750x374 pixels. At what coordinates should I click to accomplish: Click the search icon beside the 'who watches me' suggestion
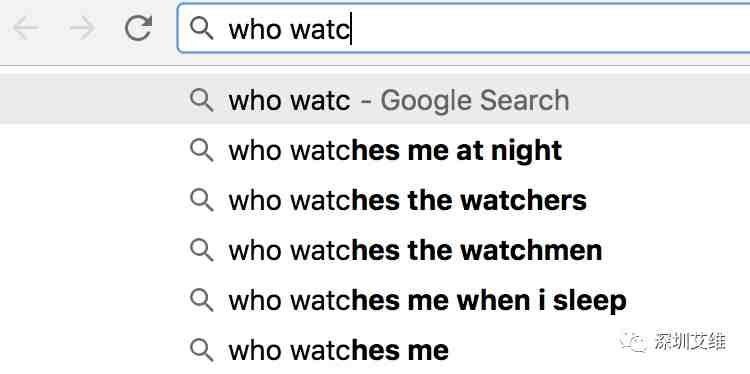tap(201, 350)
